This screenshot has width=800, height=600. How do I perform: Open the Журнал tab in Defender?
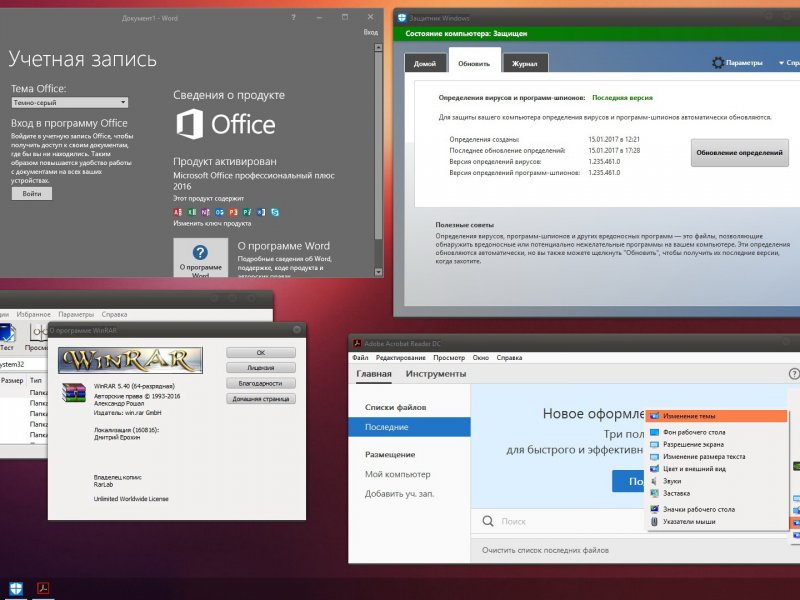click(525, 63)
